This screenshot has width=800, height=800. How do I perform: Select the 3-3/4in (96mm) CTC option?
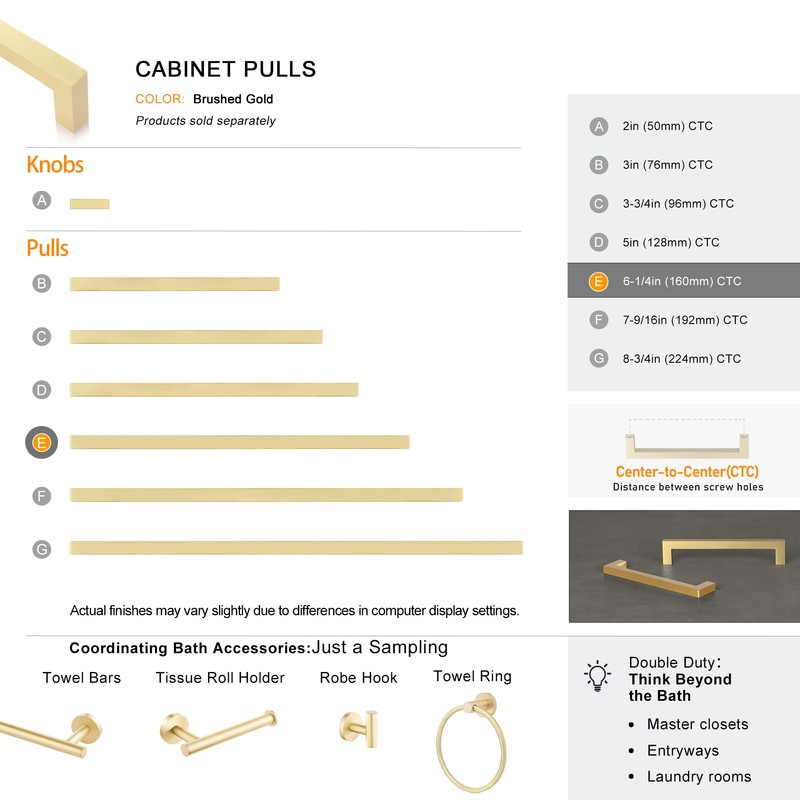tap(684, 204)
